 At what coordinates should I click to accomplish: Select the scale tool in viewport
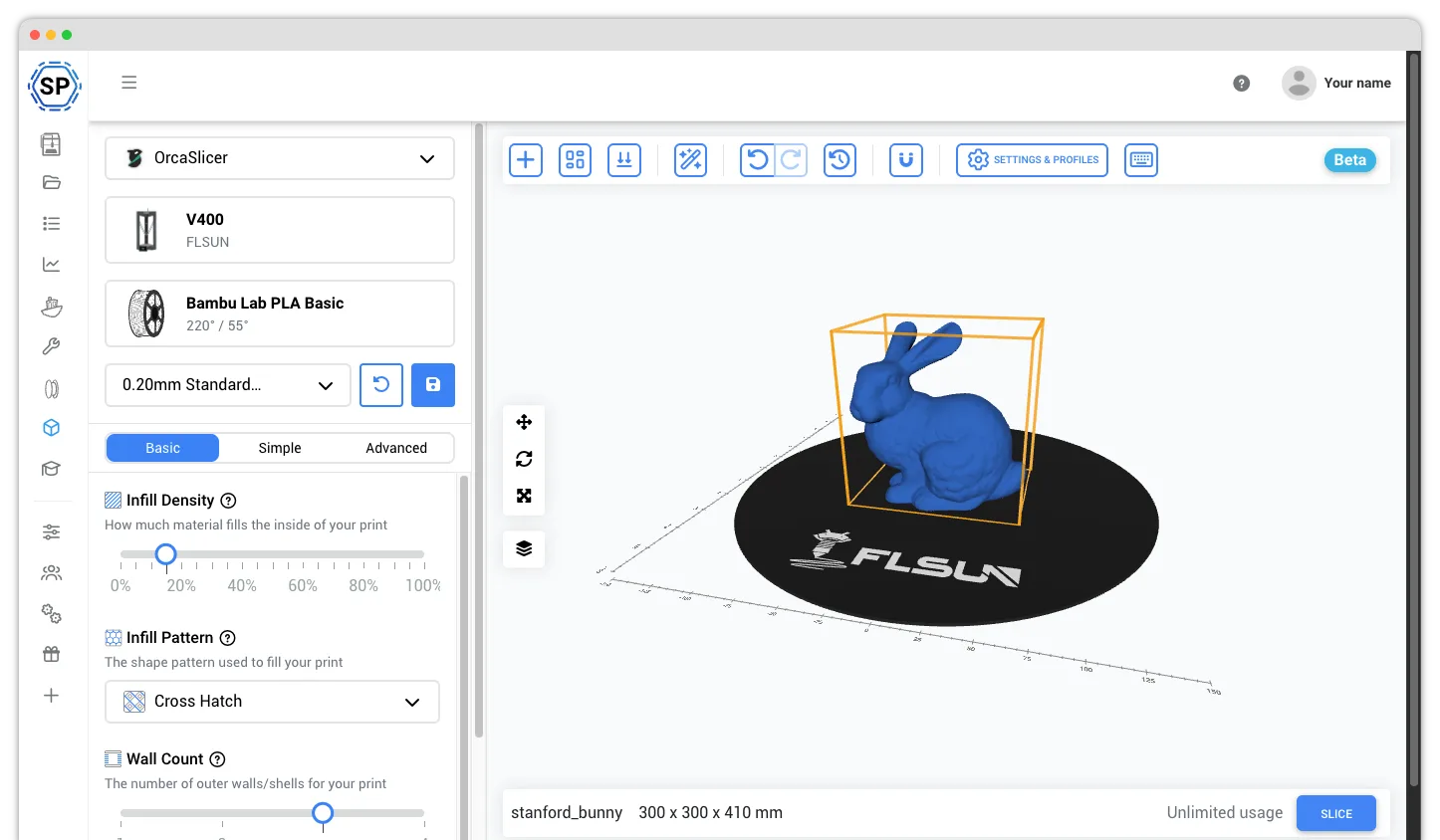pyautogui.click(x=524, y=496)
